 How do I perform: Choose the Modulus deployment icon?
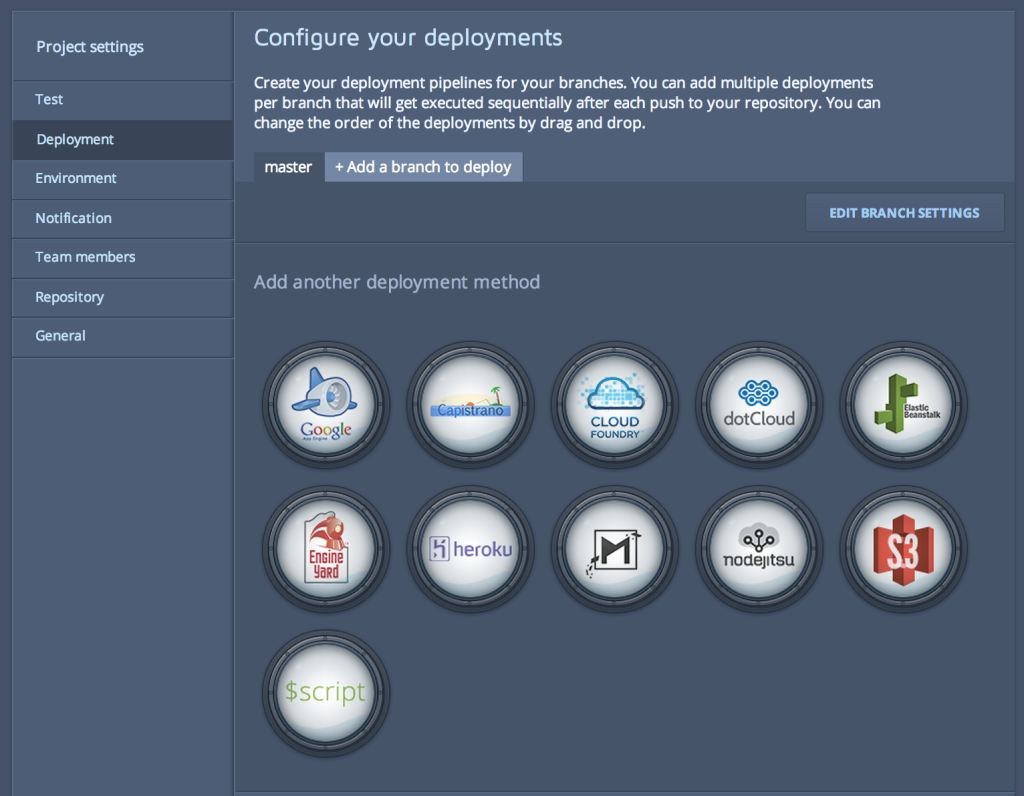614,549
